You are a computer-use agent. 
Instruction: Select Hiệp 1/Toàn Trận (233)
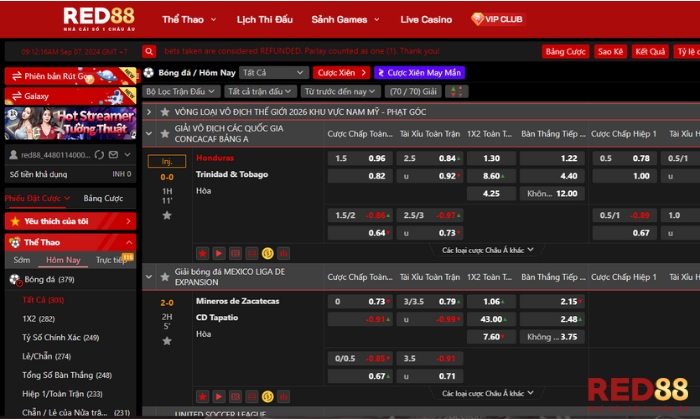click(62, 394)
